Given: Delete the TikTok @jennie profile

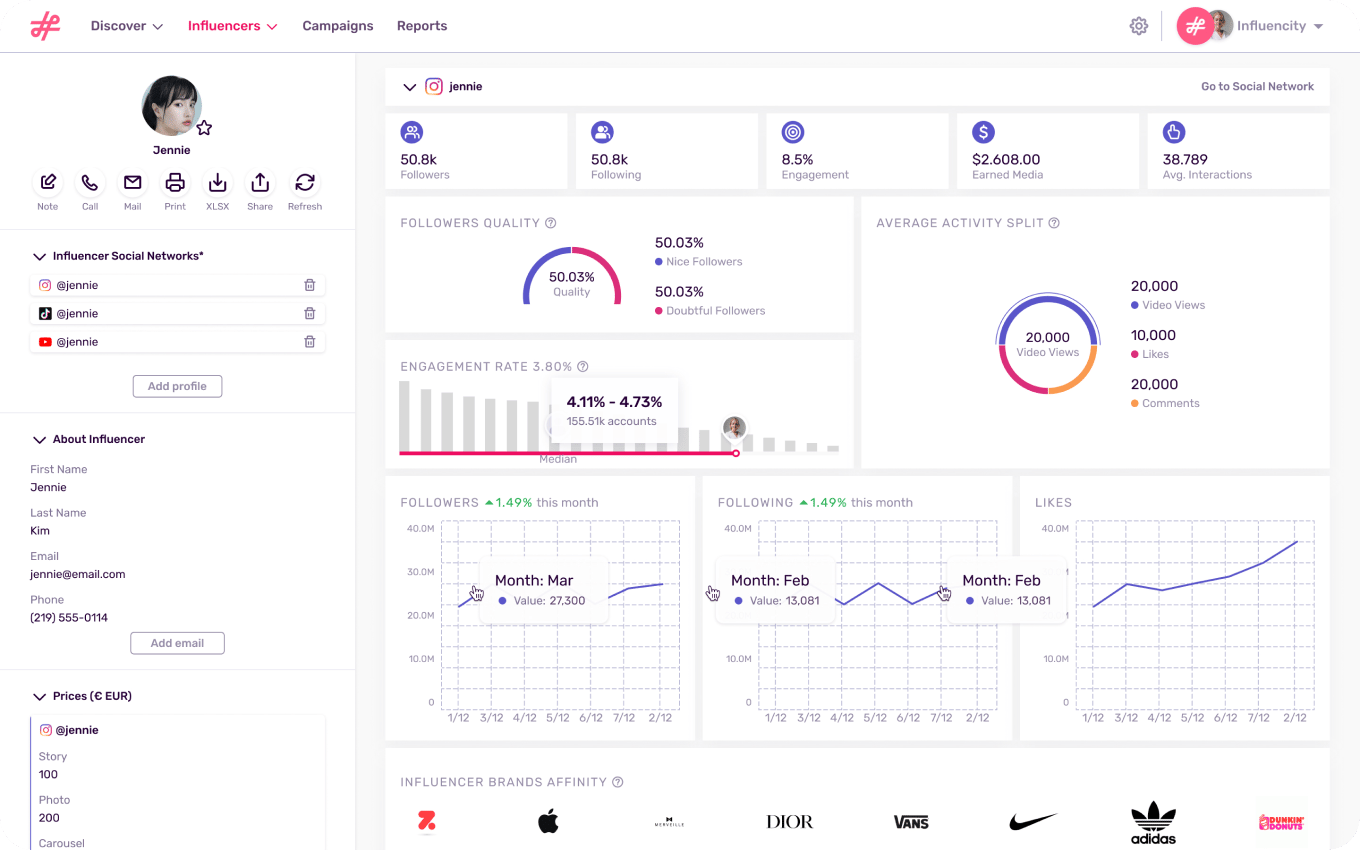Looking at the screenshot, I should [310, 314].
